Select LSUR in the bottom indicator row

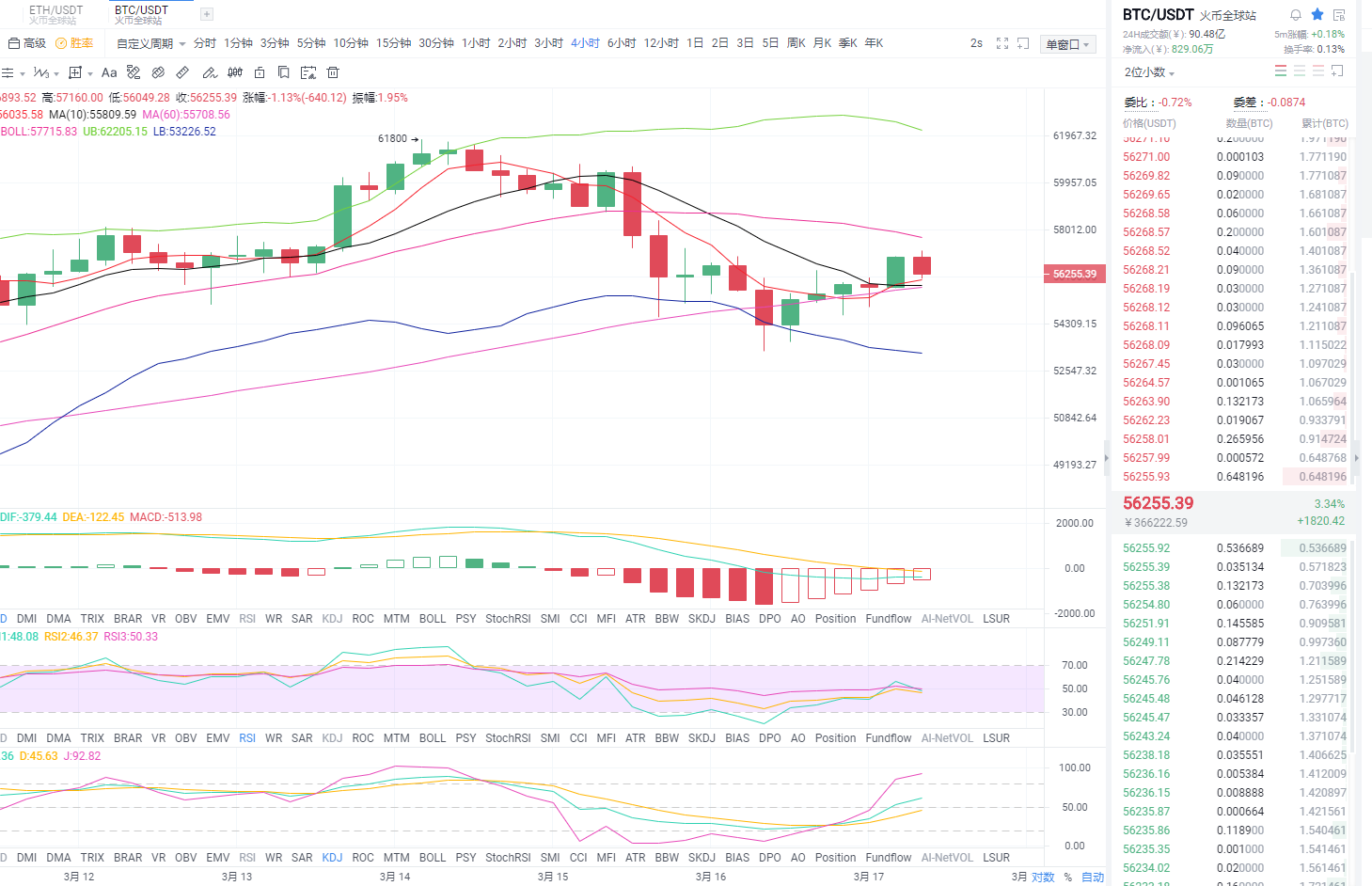[x=996, y=858]
